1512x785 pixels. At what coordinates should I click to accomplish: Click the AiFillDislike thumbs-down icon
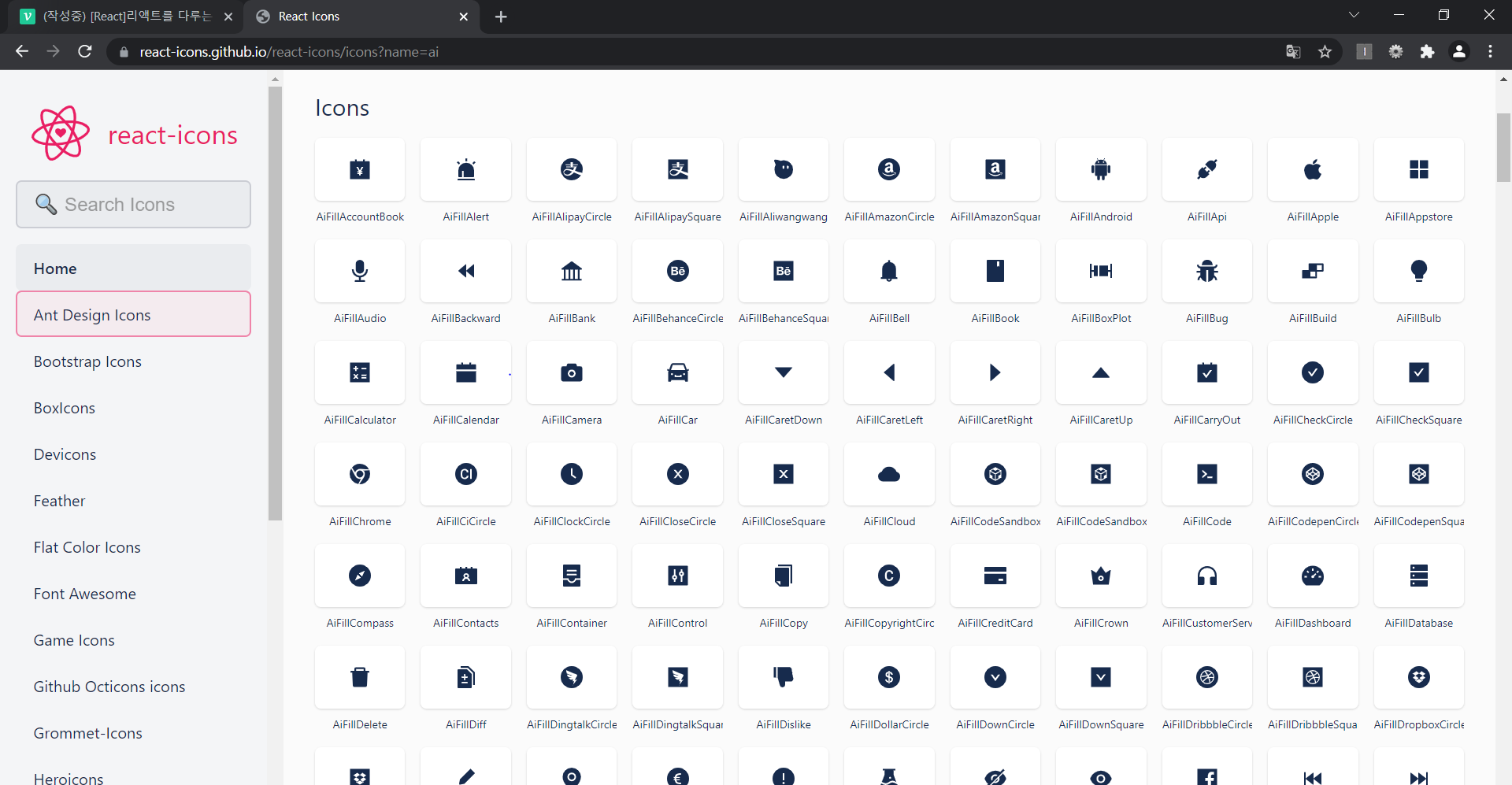784,677
